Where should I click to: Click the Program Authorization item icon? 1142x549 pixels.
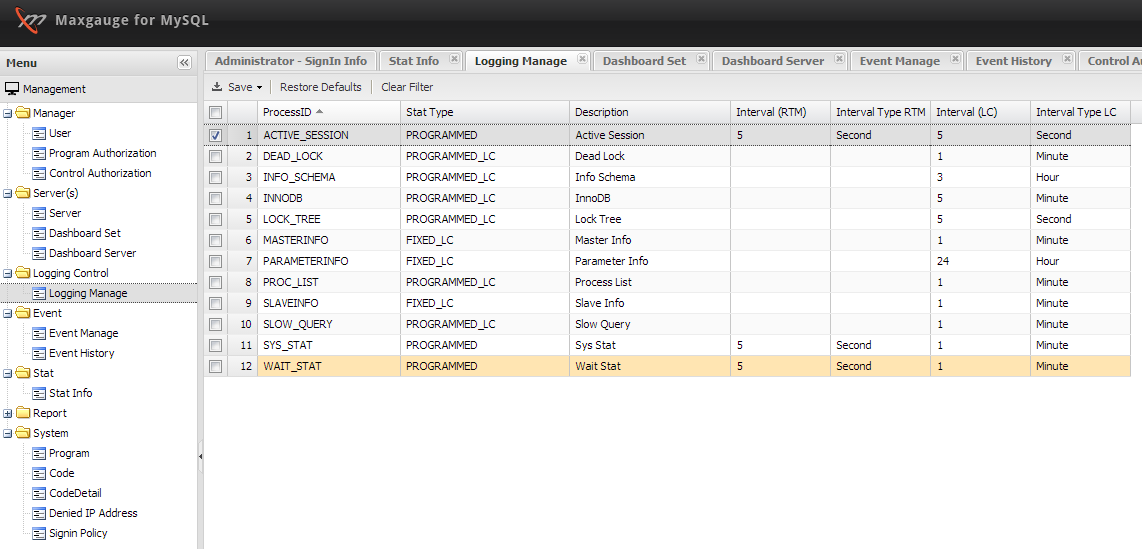[39, 153]
